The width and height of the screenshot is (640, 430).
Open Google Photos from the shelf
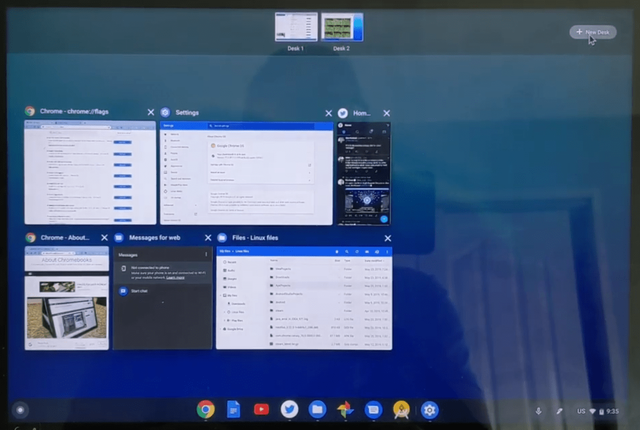pos(345,410)
